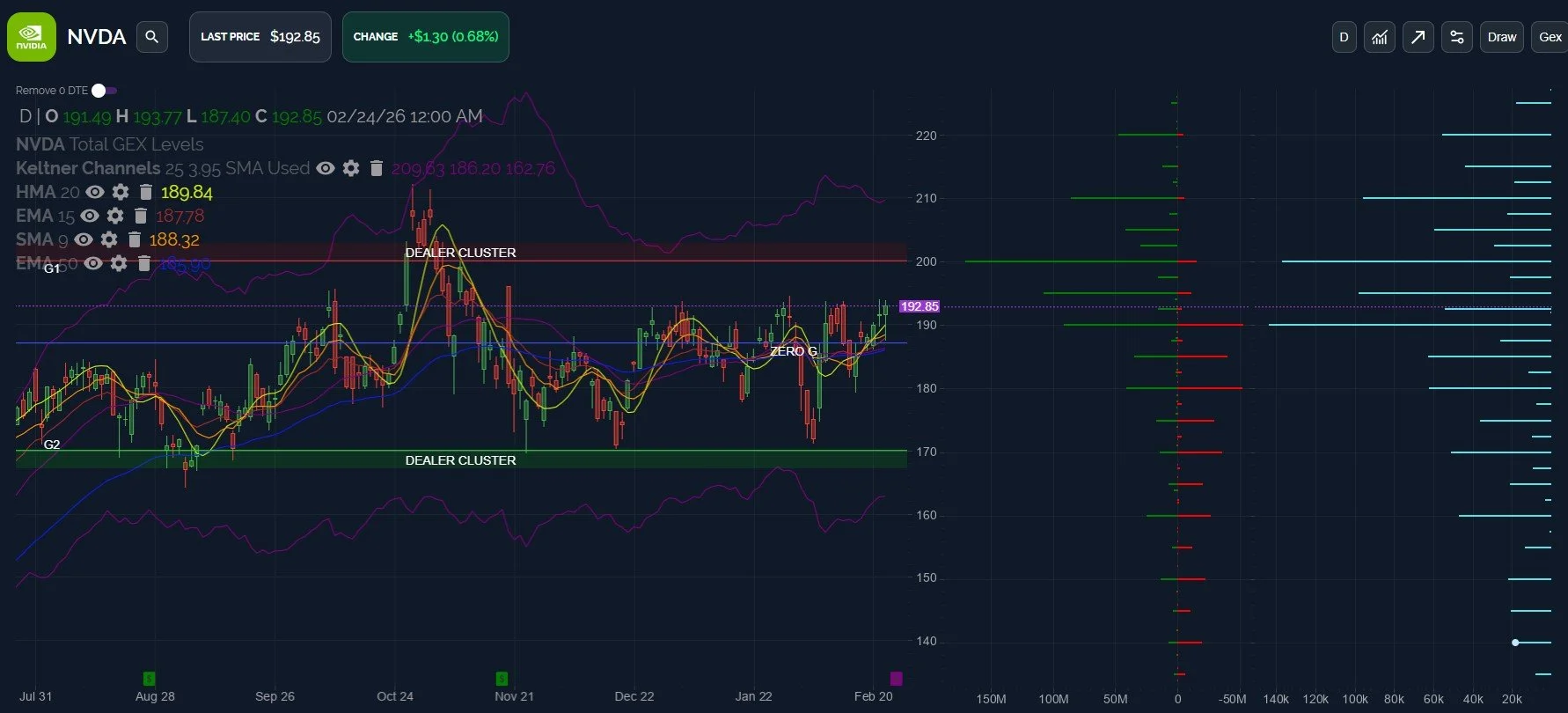Click the ZERO G level label
The width and height of the screenshot is (1568, 713).
pyautogui.click(x=794, y=351)
